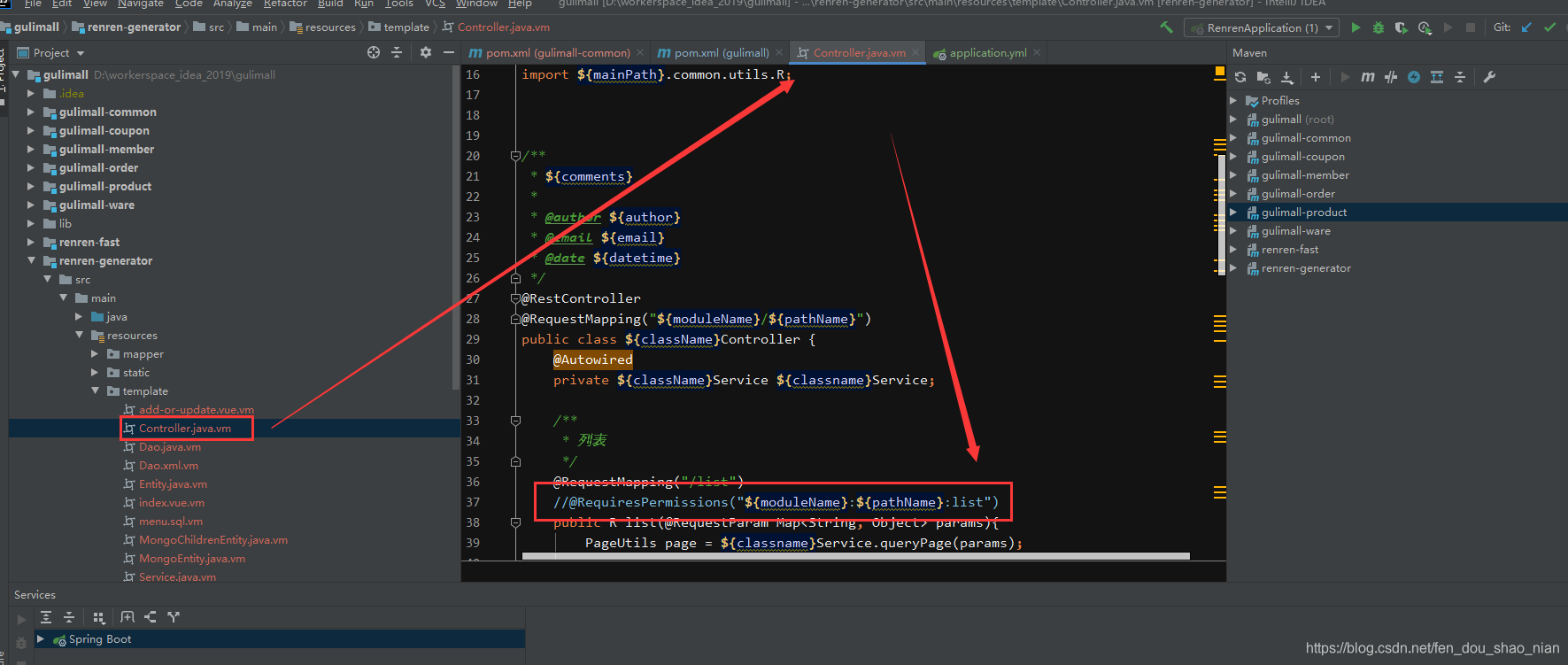
Task: Select renren-fast in Maven panel
Action: coord(1290,250)
